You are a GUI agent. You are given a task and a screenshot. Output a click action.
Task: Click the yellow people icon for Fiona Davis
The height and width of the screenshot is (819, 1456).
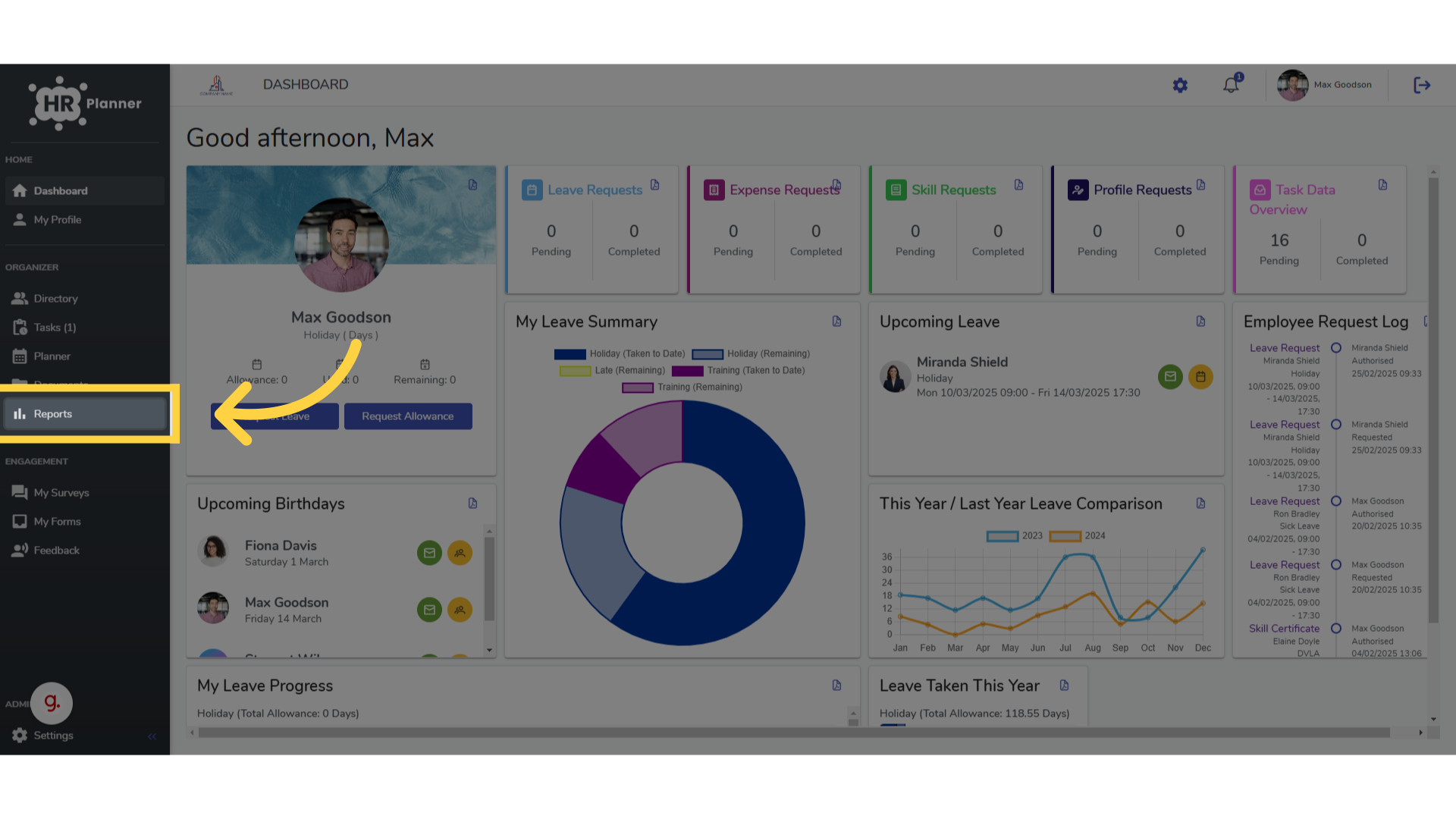460,553
